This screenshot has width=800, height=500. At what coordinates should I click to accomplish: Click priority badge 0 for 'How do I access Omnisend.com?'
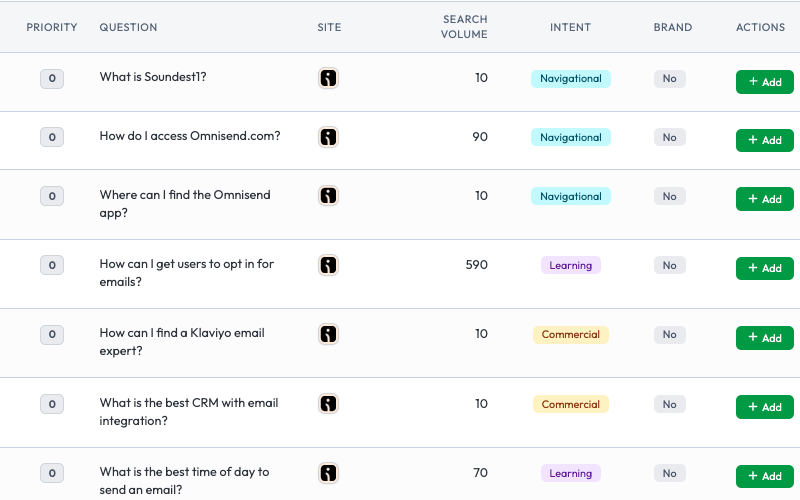[52, 137]
